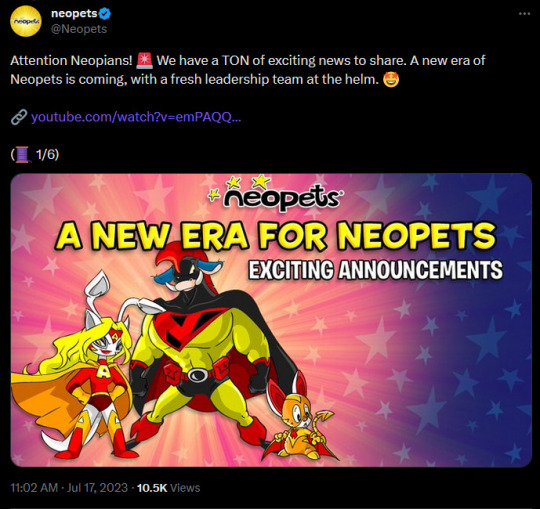Click the 1/6 thread counter text

click(x=48, y=154)
